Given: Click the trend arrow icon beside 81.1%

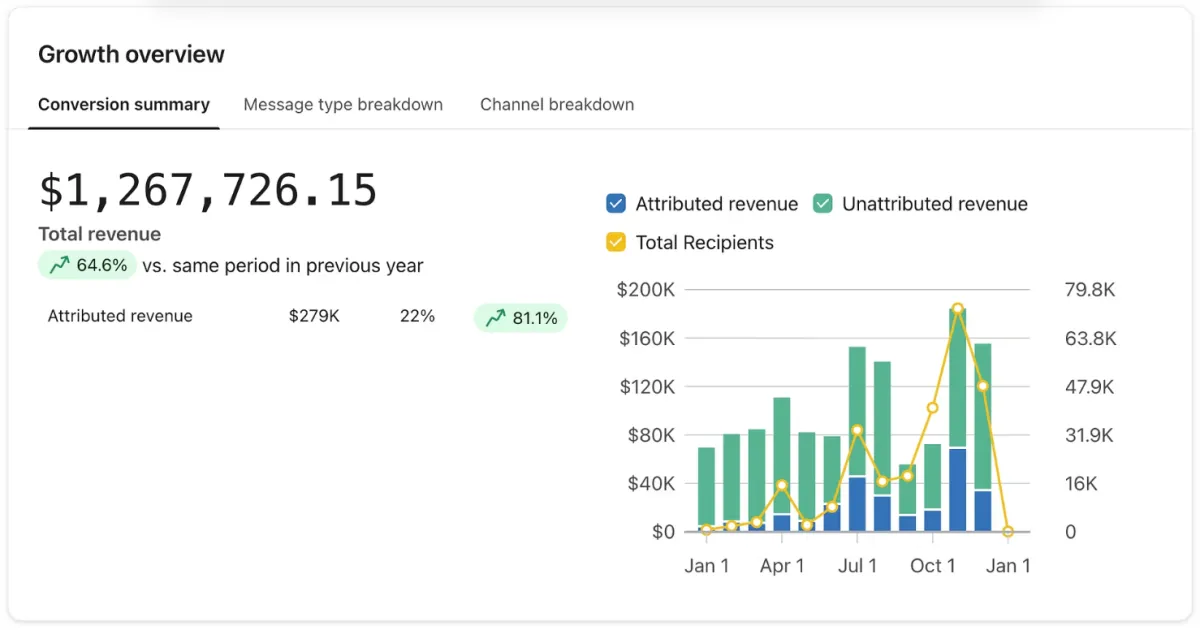Looking at the screenshot, I should tap(495, 318).
